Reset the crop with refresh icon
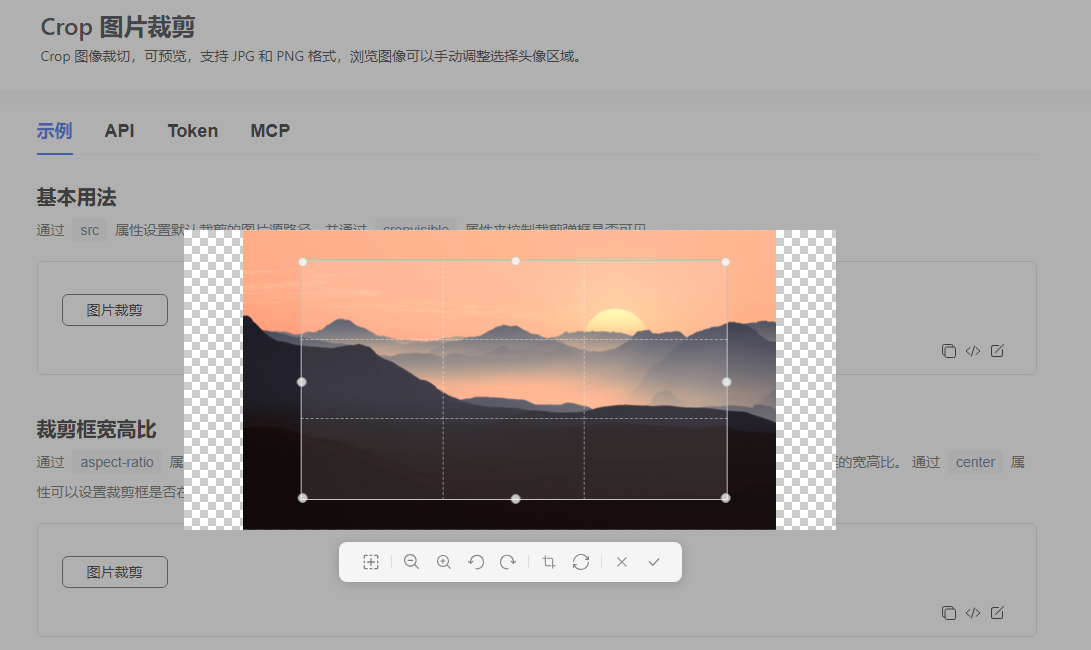Screen dimensions: 1091x650 coord(581,562)
